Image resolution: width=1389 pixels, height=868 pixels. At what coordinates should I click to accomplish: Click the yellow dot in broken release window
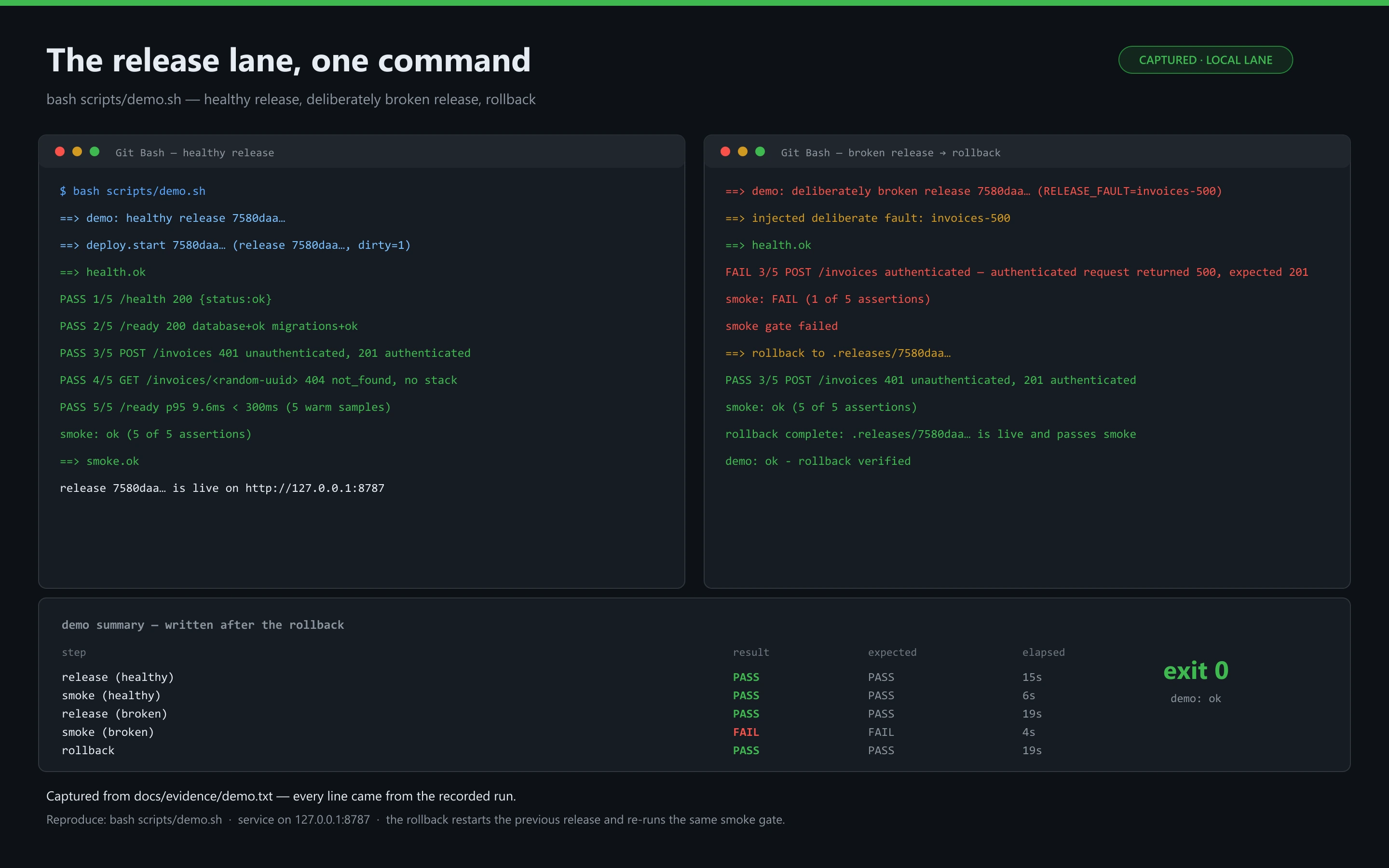point(743,151)
